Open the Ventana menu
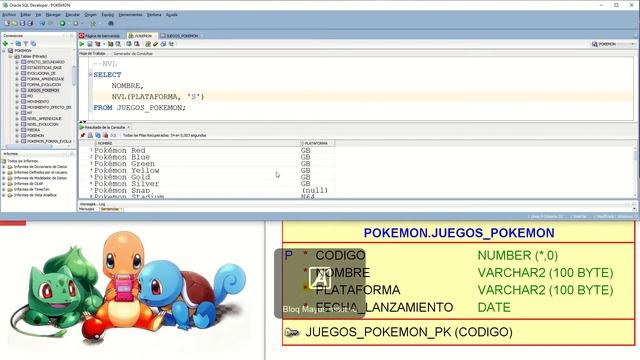 tap(154, 15)
